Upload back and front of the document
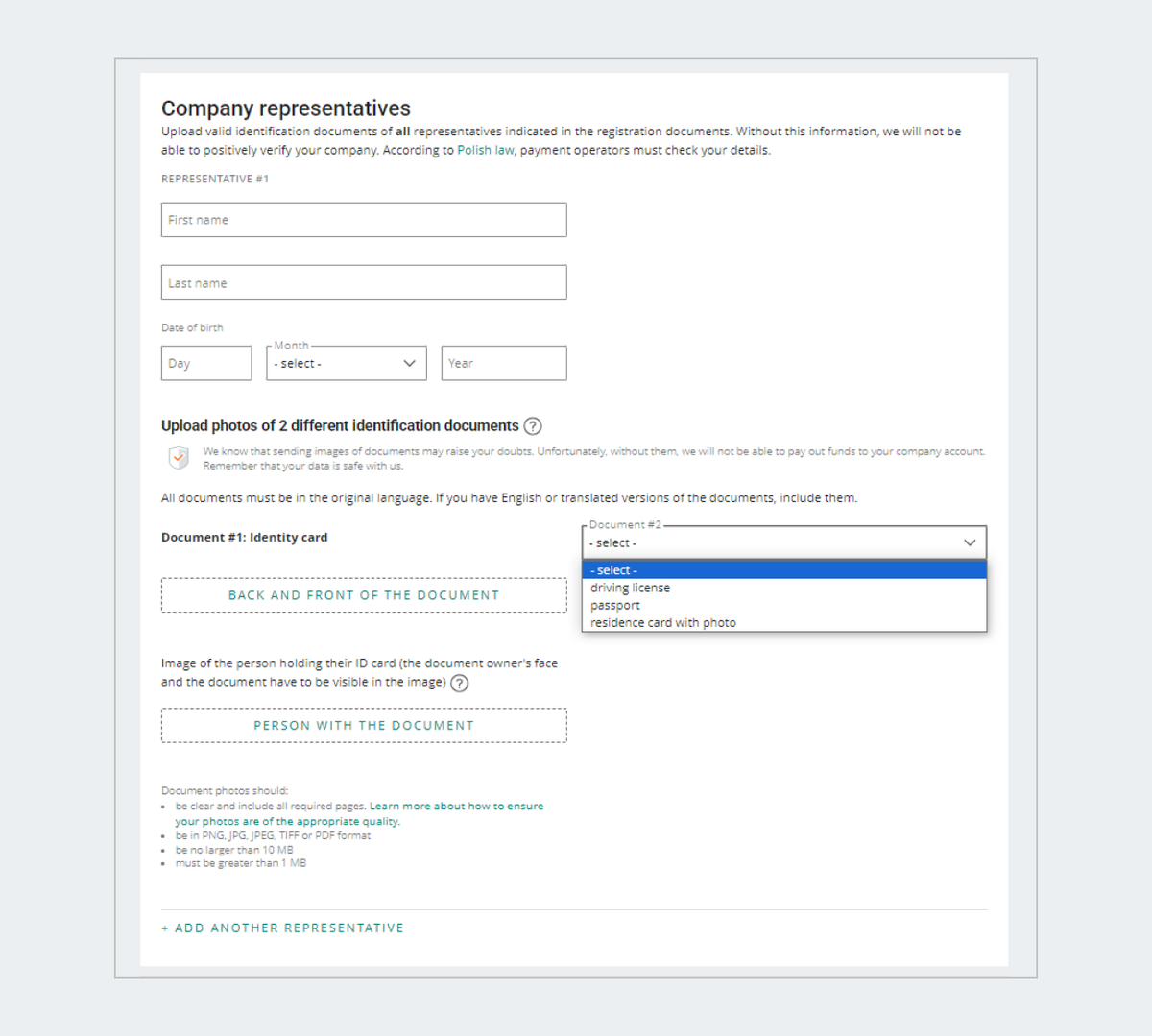This screenshot has height=1036, width=1152. (x=364, y=595)
